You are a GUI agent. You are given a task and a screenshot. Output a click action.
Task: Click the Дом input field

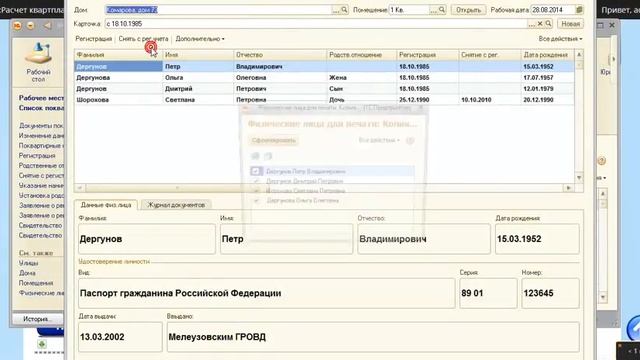click(218, 10)
